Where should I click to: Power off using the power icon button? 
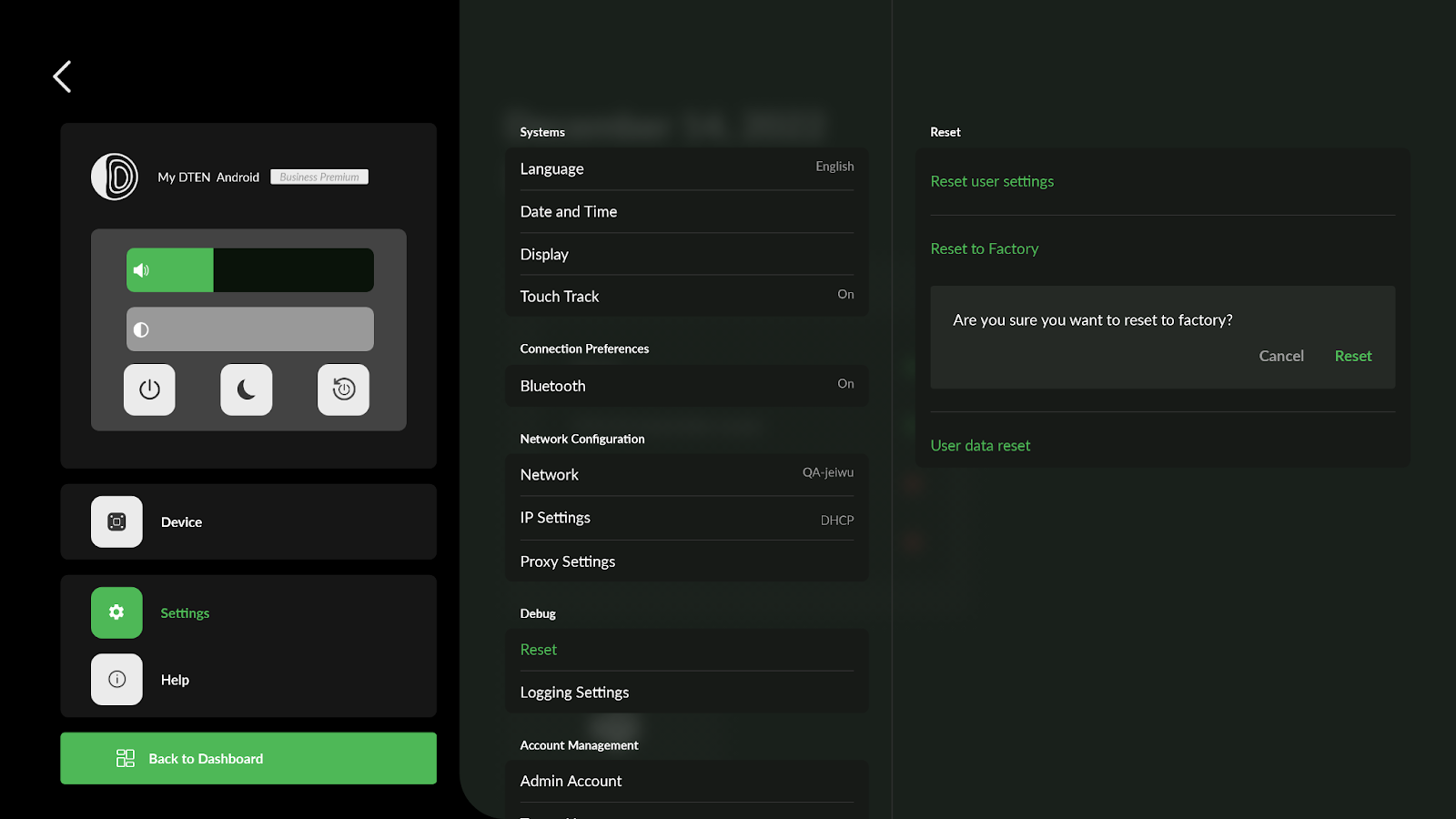149,389
